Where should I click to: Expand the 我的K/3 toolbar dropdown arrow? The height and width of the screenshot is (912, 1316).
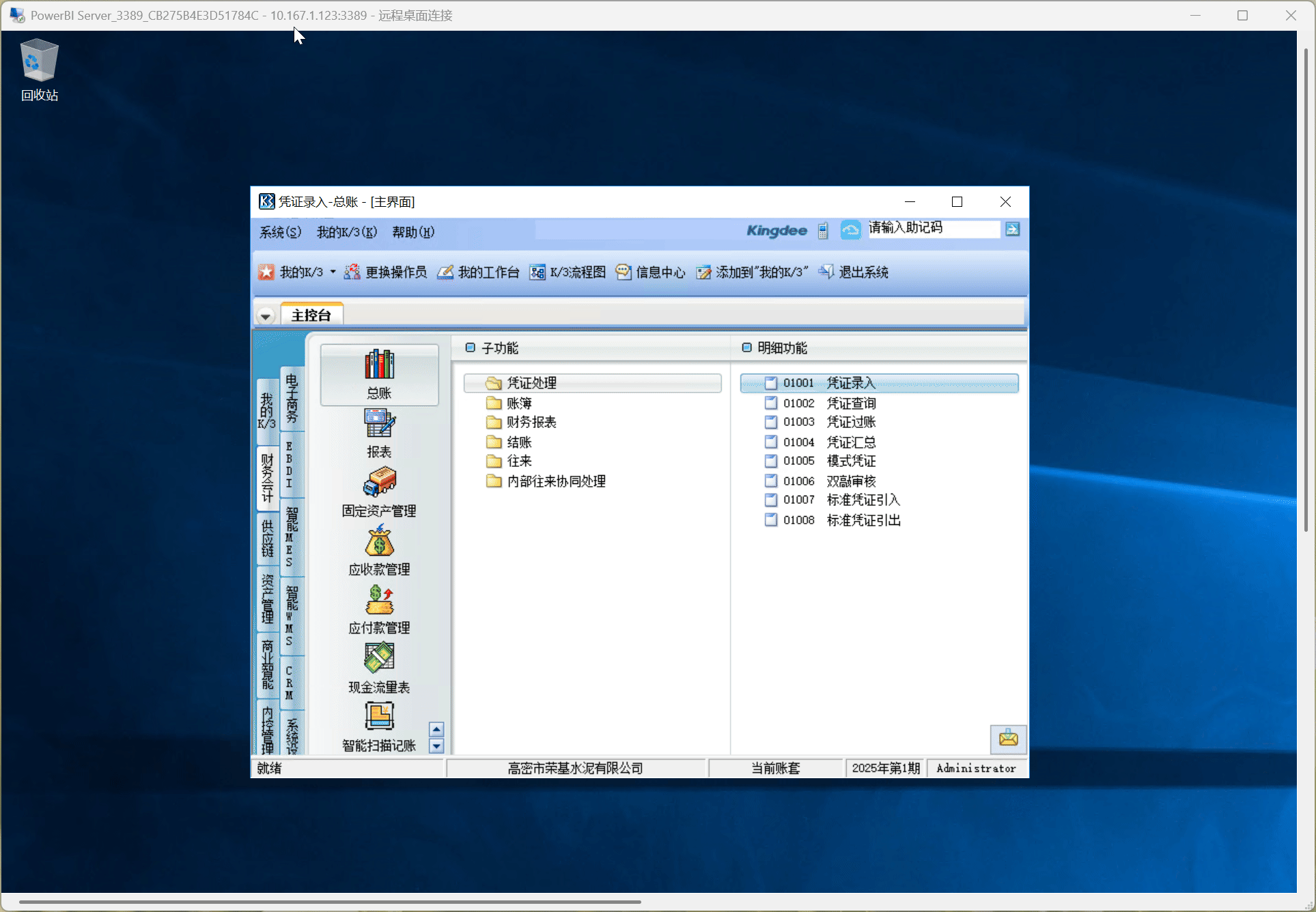pyautogui.click(x=333, y=272)
